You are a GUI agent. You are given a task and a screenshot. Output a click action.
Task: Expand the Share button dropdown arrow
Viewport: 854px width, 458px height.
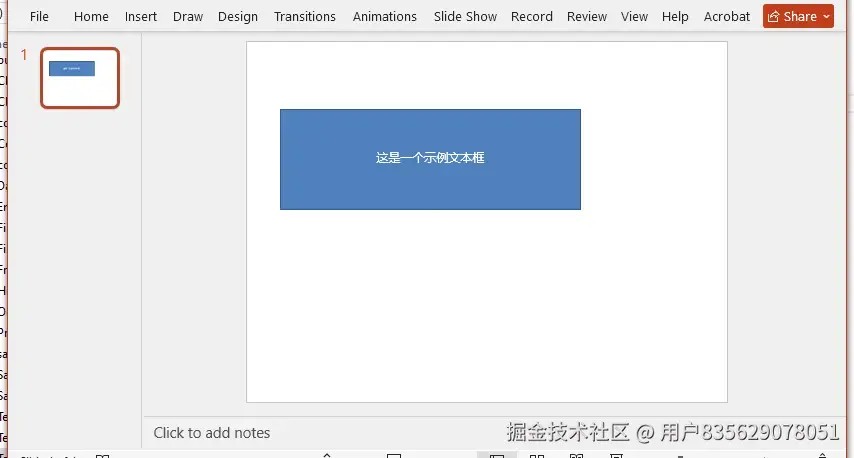tap(826, 17)
